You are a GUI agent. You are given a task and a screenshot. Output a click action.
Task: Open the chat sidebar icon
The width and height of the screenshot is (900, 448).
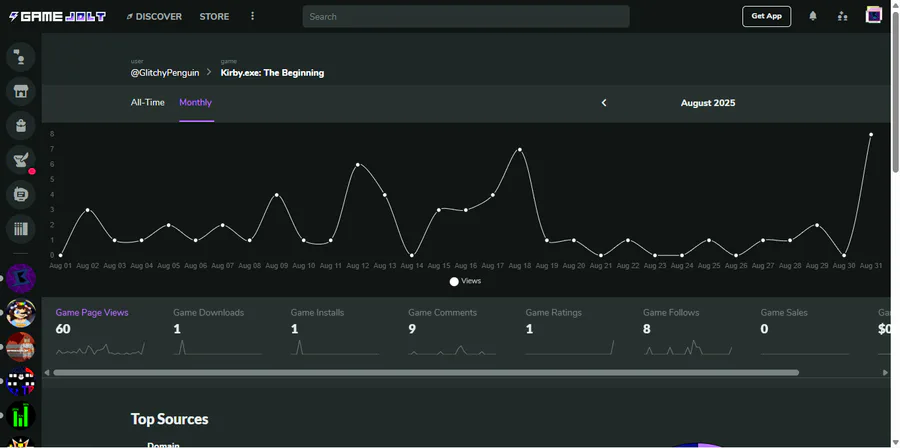(x=21, y=57)
